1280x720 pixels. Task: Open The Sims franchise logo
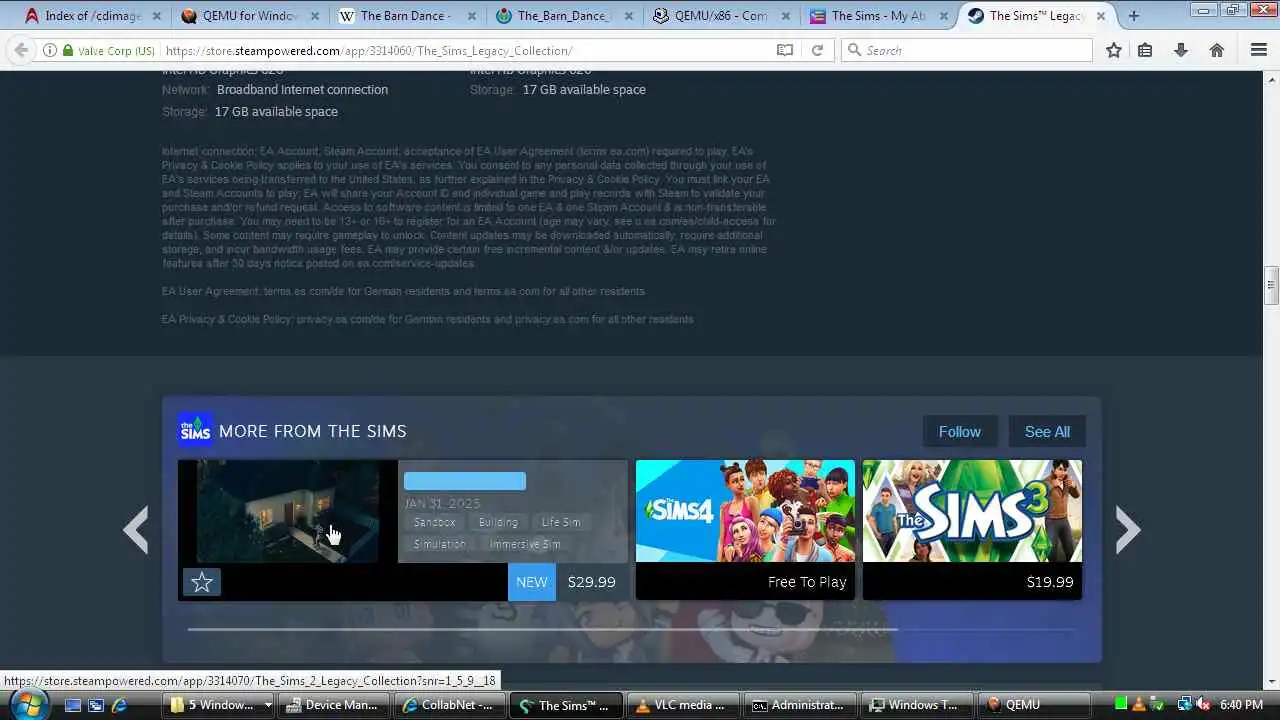coord(195,430)
